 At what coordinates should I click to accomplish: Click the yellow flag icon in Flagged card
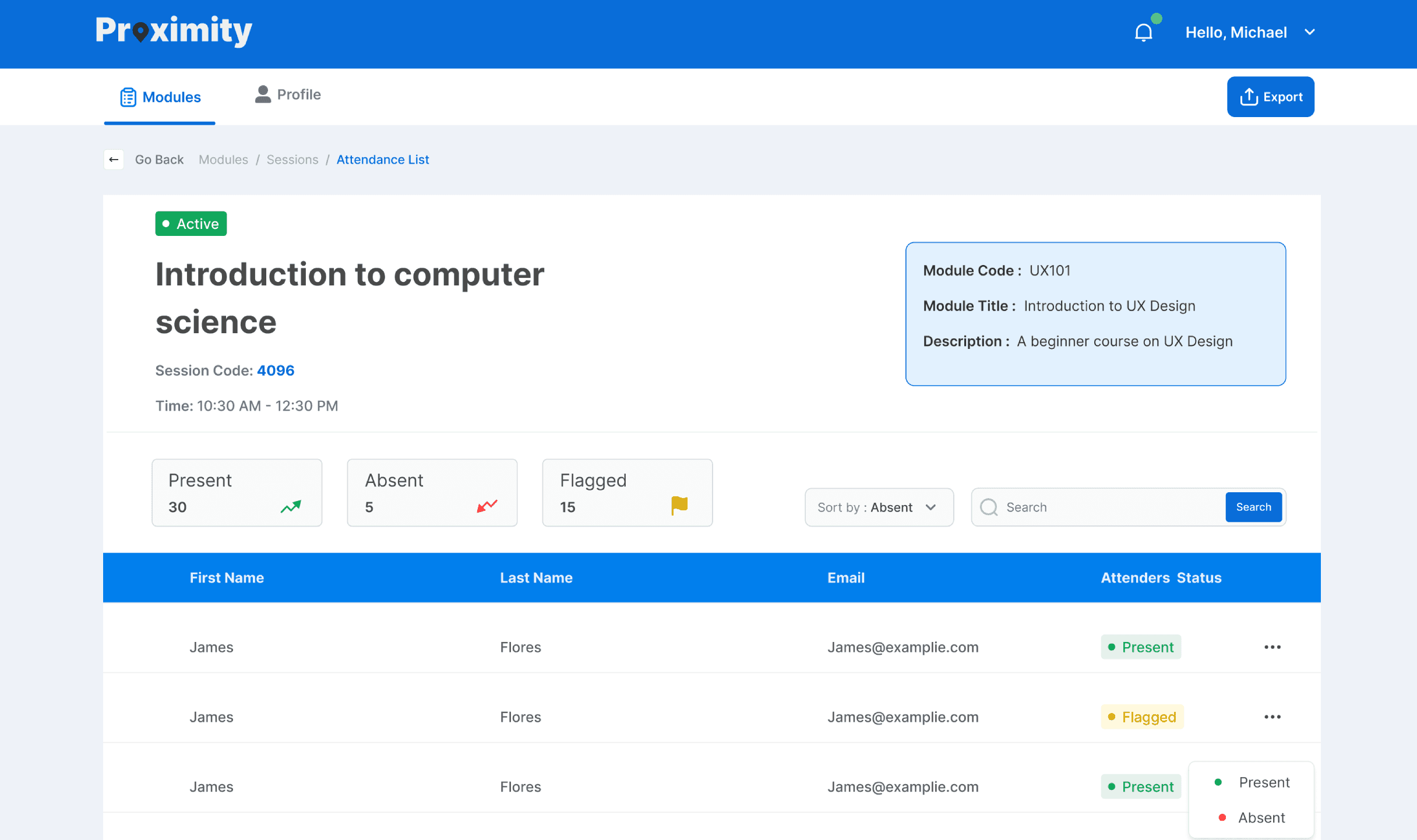coord(679,505)
